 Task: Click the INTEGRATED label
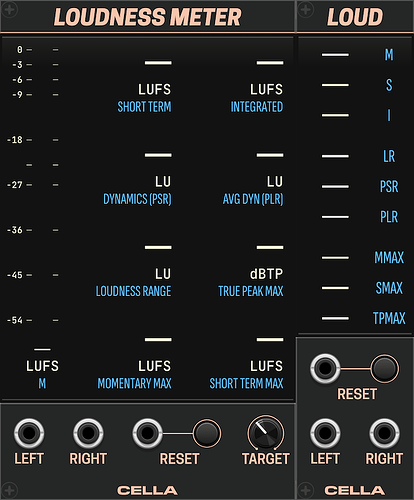(257, 107)
